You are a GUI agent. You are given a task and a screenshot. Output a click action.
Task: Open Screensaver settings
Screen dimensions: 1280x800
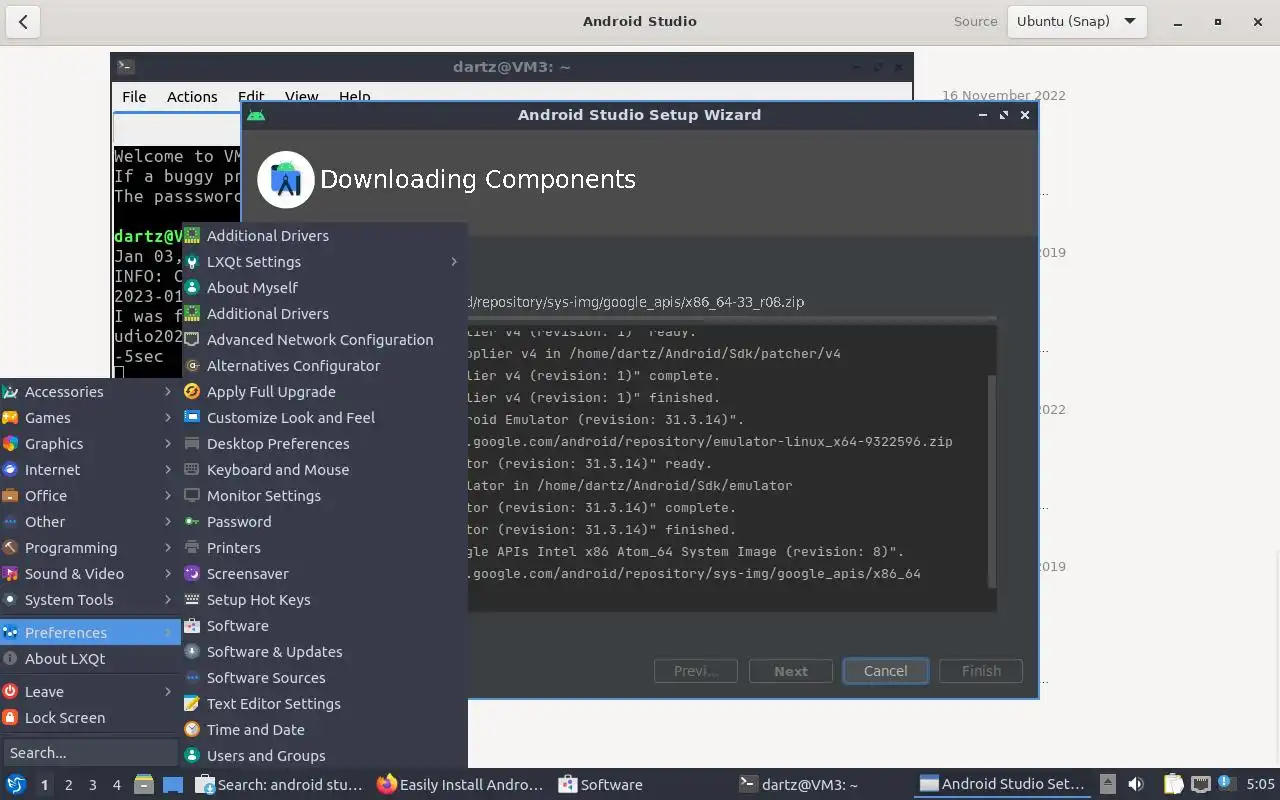(324, 573)
